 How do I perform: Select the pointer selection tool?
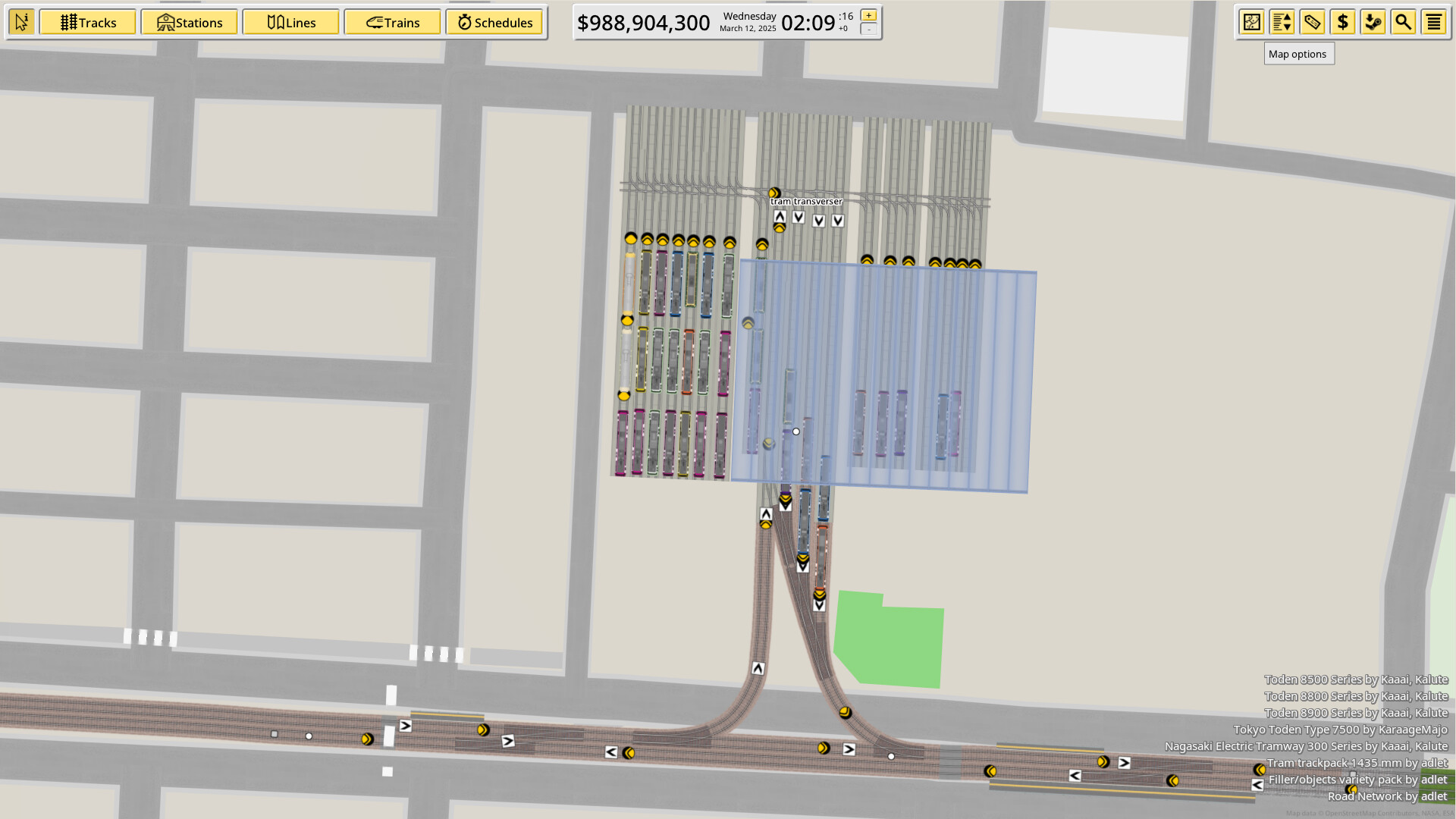pos(21,22)
